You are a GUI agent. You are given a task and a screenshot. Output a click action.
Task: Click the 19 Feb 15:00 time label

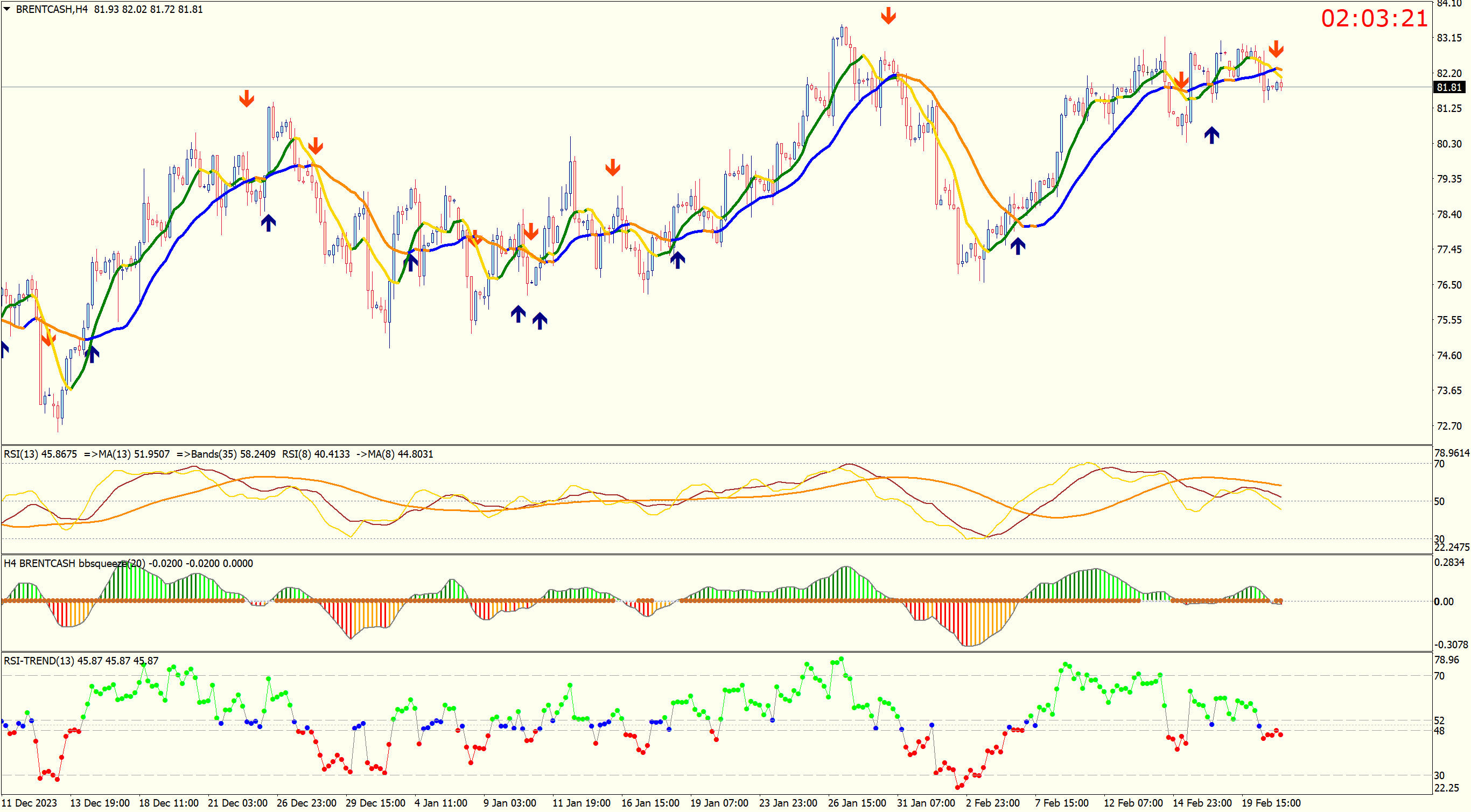1271,803
